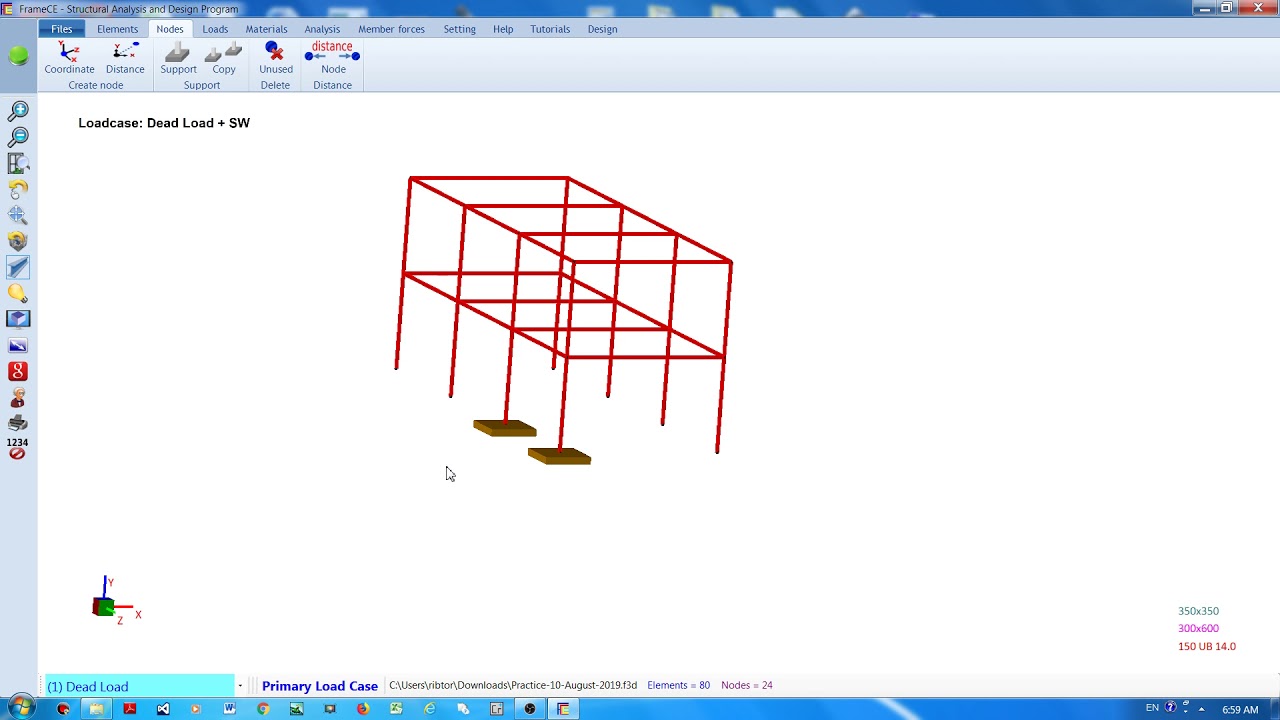Open Adobe Acrobat from the taskbar
Image resolution: width=1280 pixels, height=720 pixels.
[129, 709]
